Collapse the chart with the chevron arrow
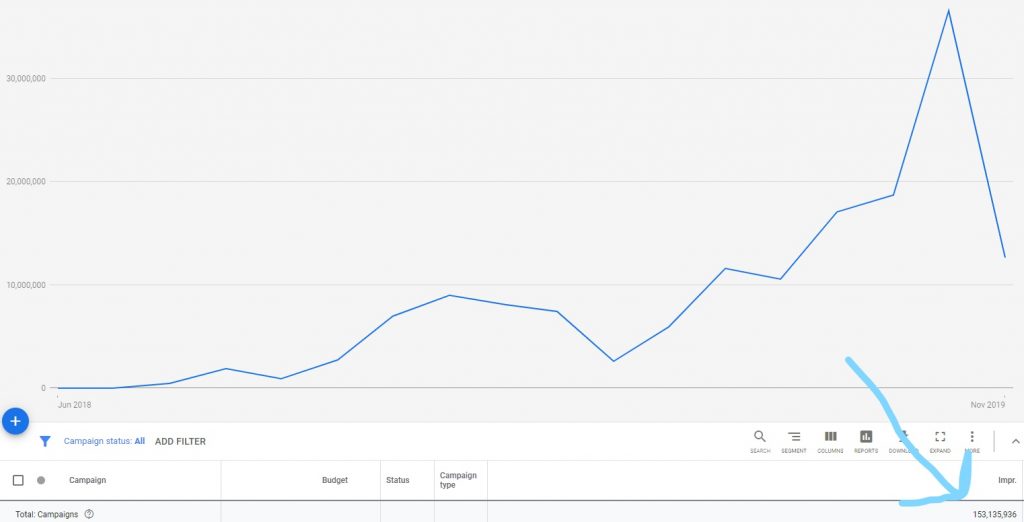 coord(1016,442)
